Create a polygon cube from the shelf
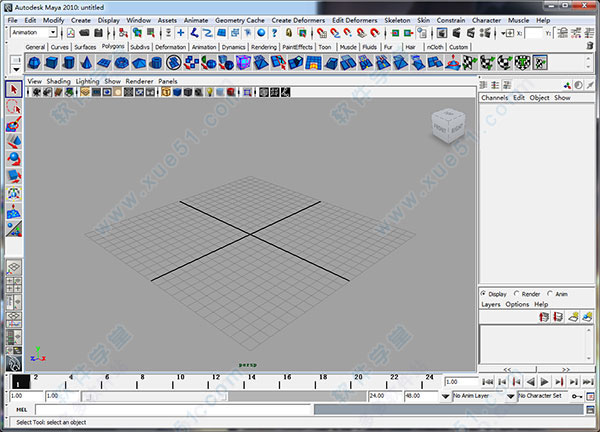The width and height of the screenshot is (600, 432). tap(51, 63)
